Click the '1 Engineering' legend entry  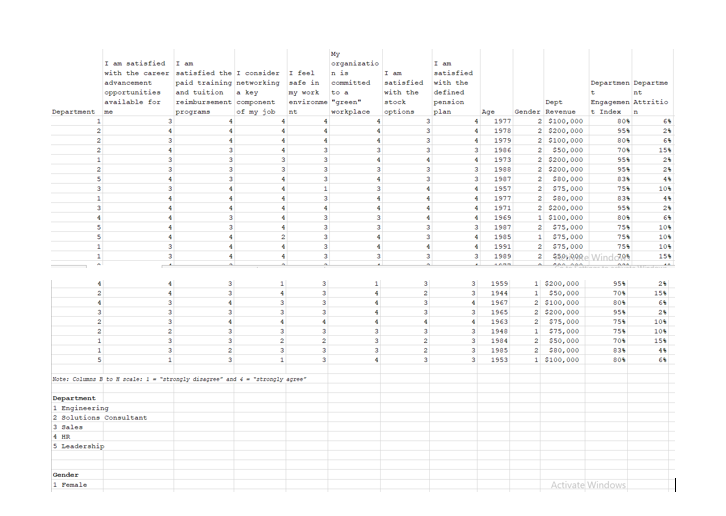81,408
